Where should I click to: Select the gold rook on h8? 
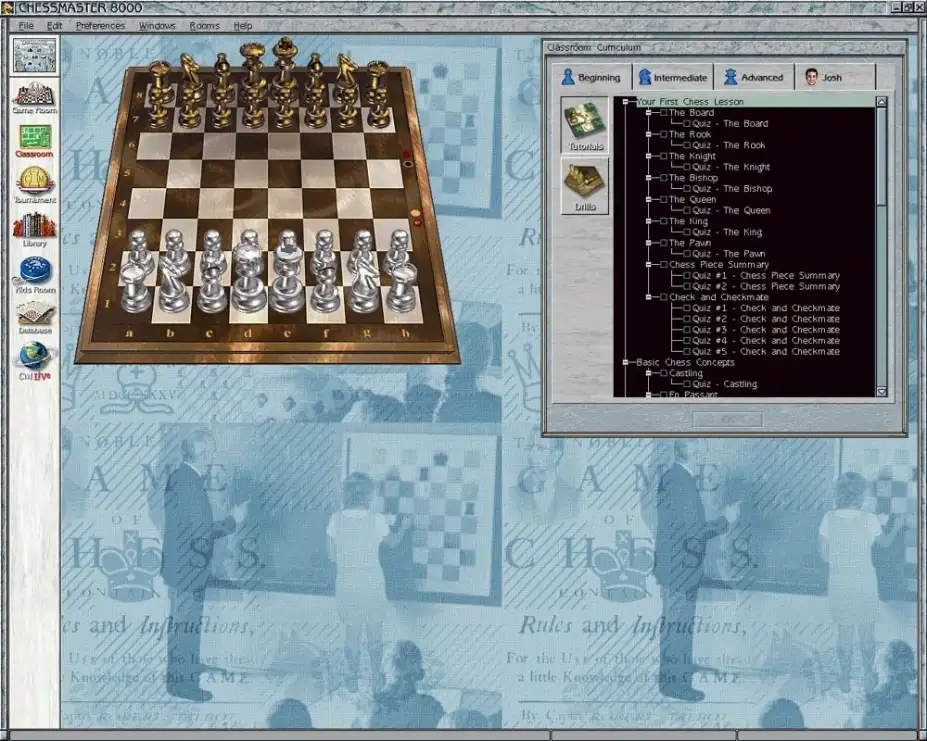click(377, 78)
